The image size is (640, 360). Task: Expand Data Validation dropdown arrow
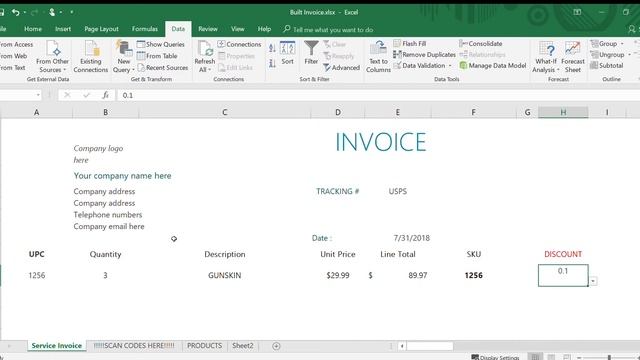[x=450, y=66]
